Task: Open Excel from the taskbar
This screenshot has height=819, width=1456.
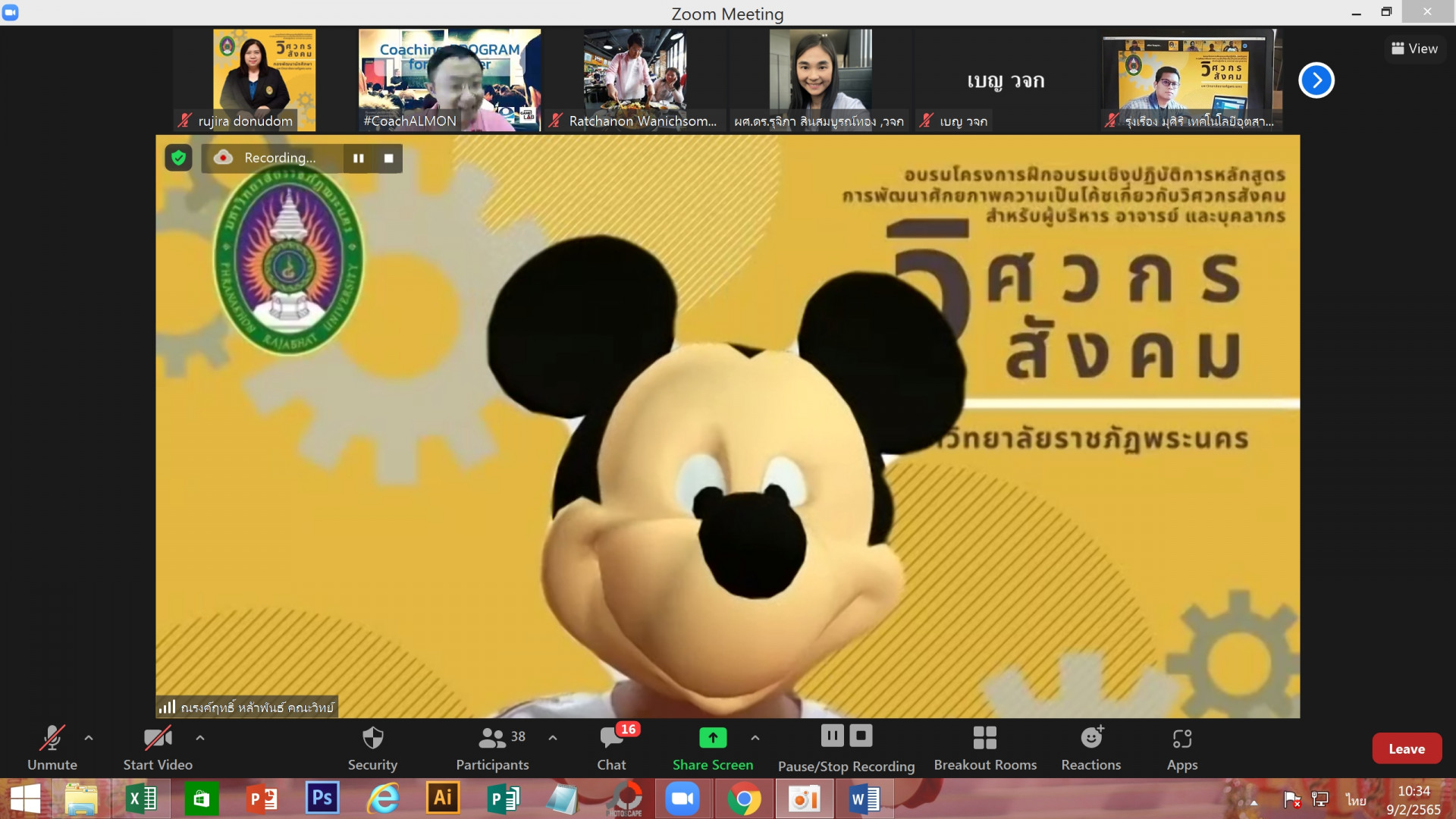Action: (x=141, y=799)
